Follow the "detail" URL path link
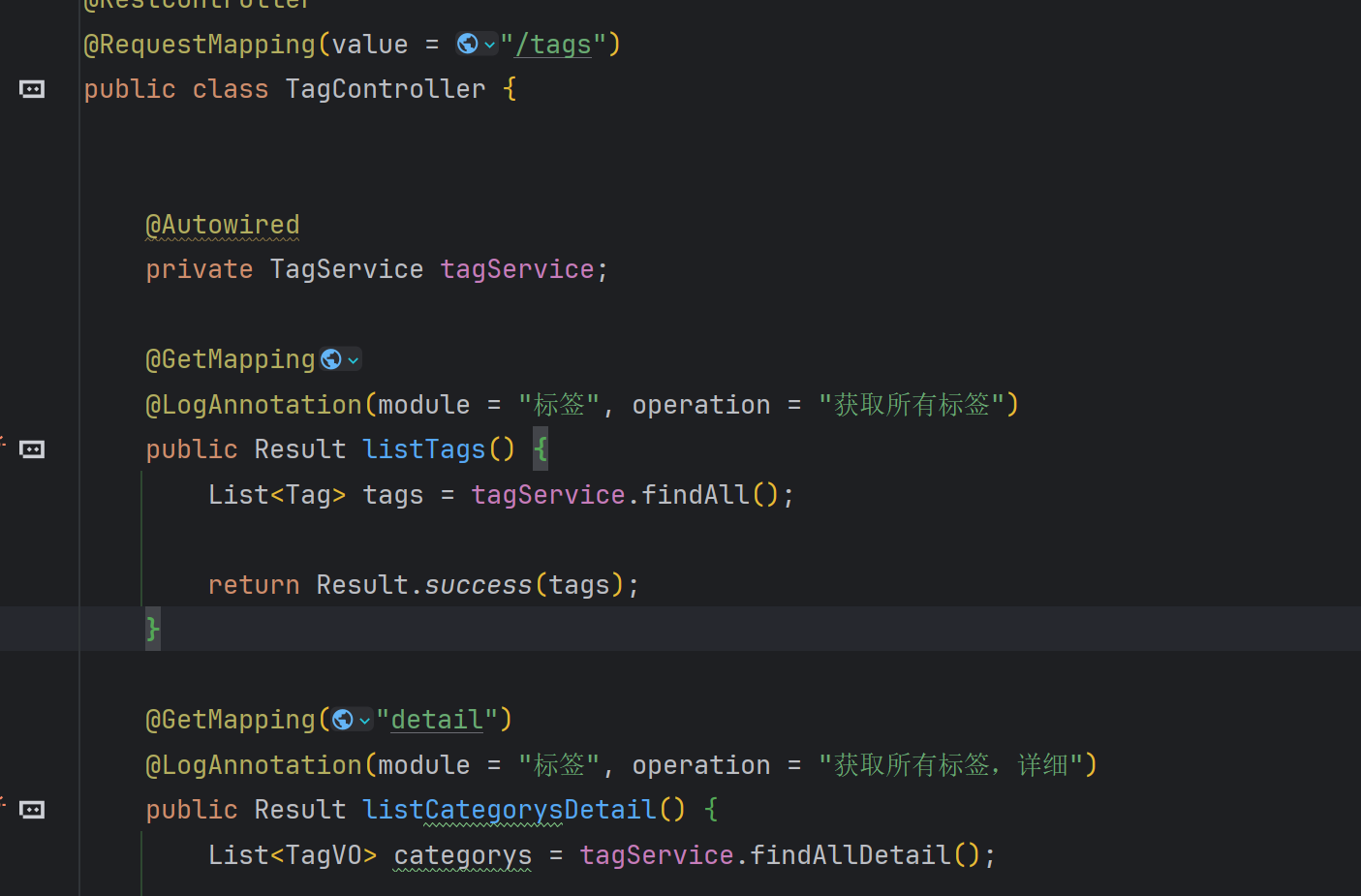1361x896 pixels. (x=436, y=720)
